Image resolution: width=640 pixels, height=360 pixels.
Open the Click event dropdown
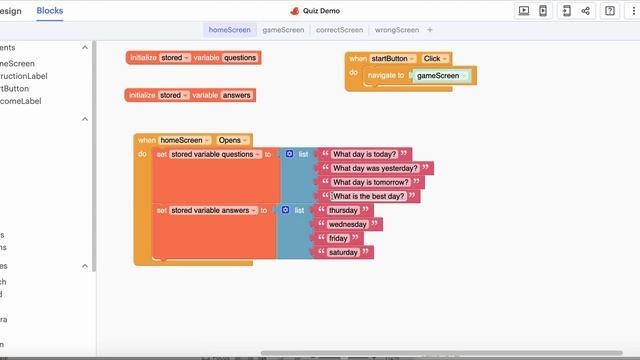[x=435, y=58]
